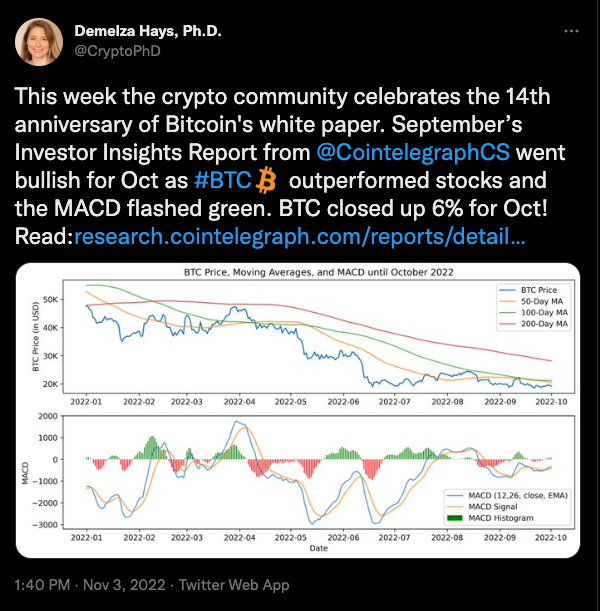Image resolution: width=600 pixels, height=611 pixels.
Task: Click the Twitter Web App source label
Action: (234, 585)
